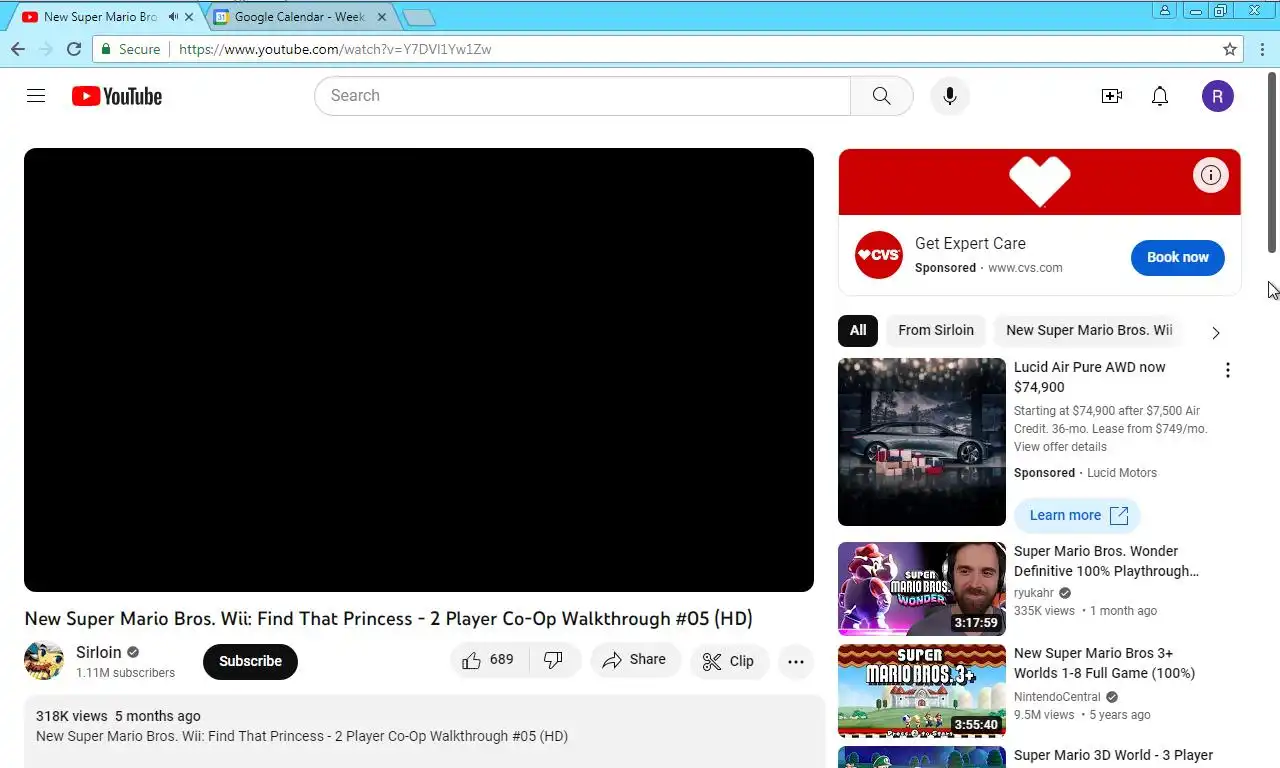Mute the YouTube tab audio icon

click(x=173, y=17)
